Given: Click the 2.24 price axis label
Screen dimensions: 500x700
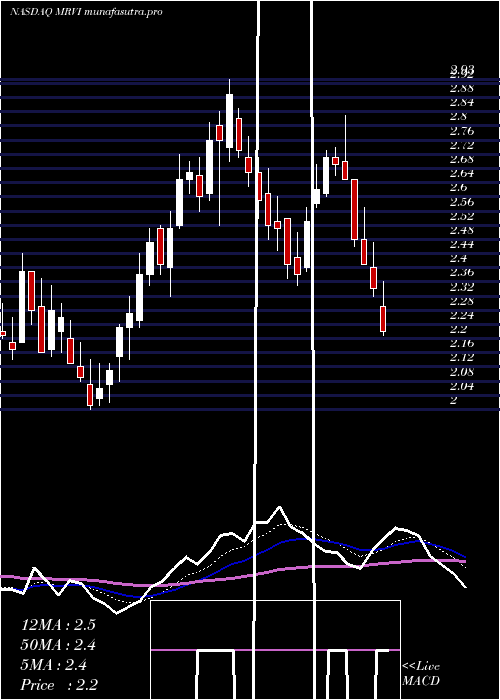Looking at the screenshot, I should [462, 316].
